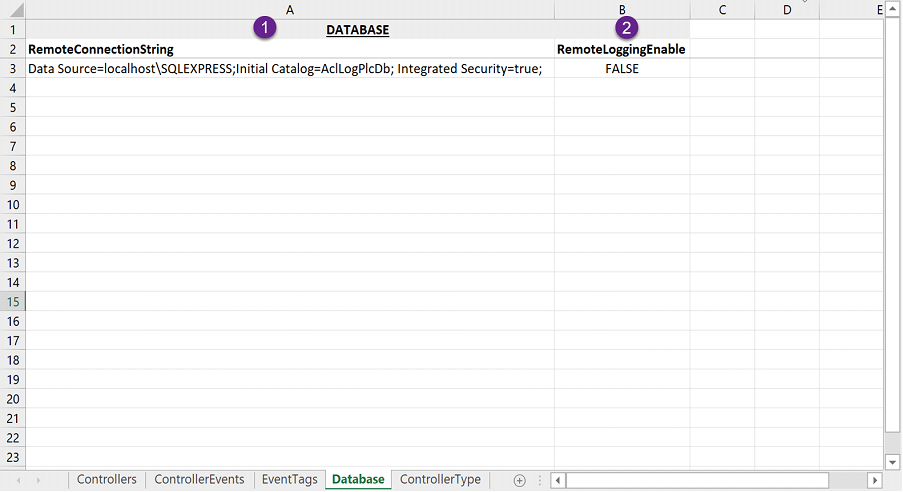903x492 pixels.
Task: Switch to the ControllerEvents sheet
Action: point(199,480)
